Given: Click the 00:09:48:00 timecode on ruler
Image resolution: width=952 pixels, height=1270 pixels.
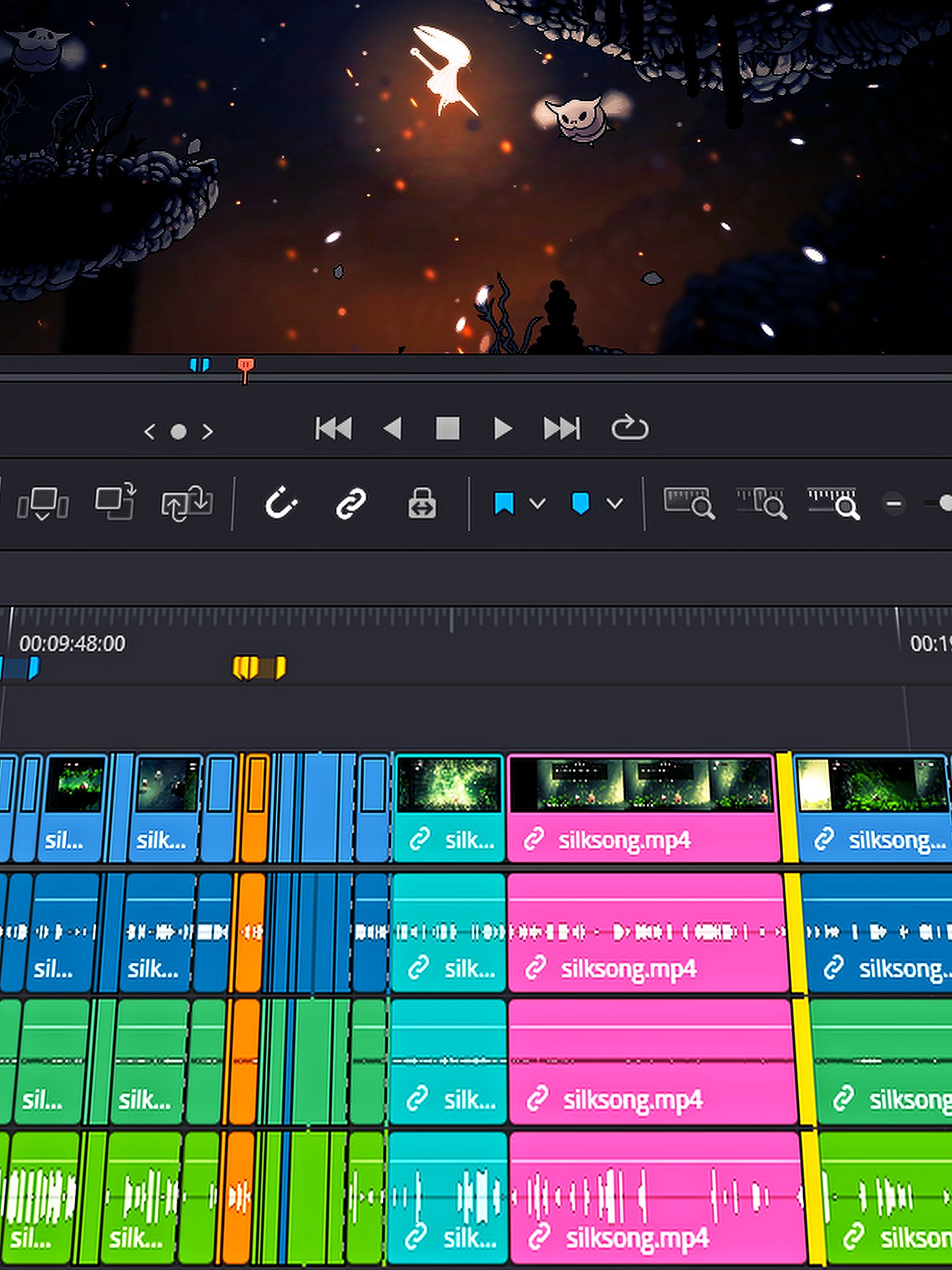Looking at the screenshot, I should click(72, 644).
